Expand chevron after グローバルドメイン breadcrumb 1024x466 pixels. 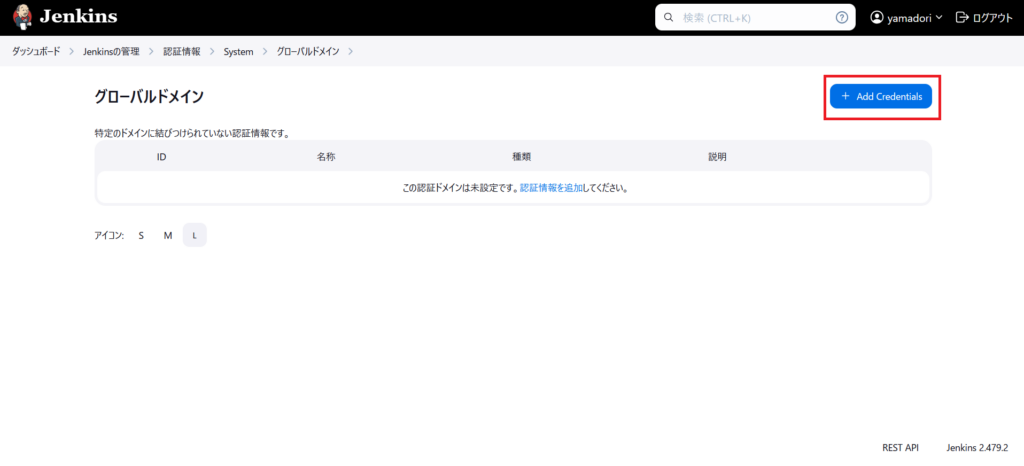(351, 51)
